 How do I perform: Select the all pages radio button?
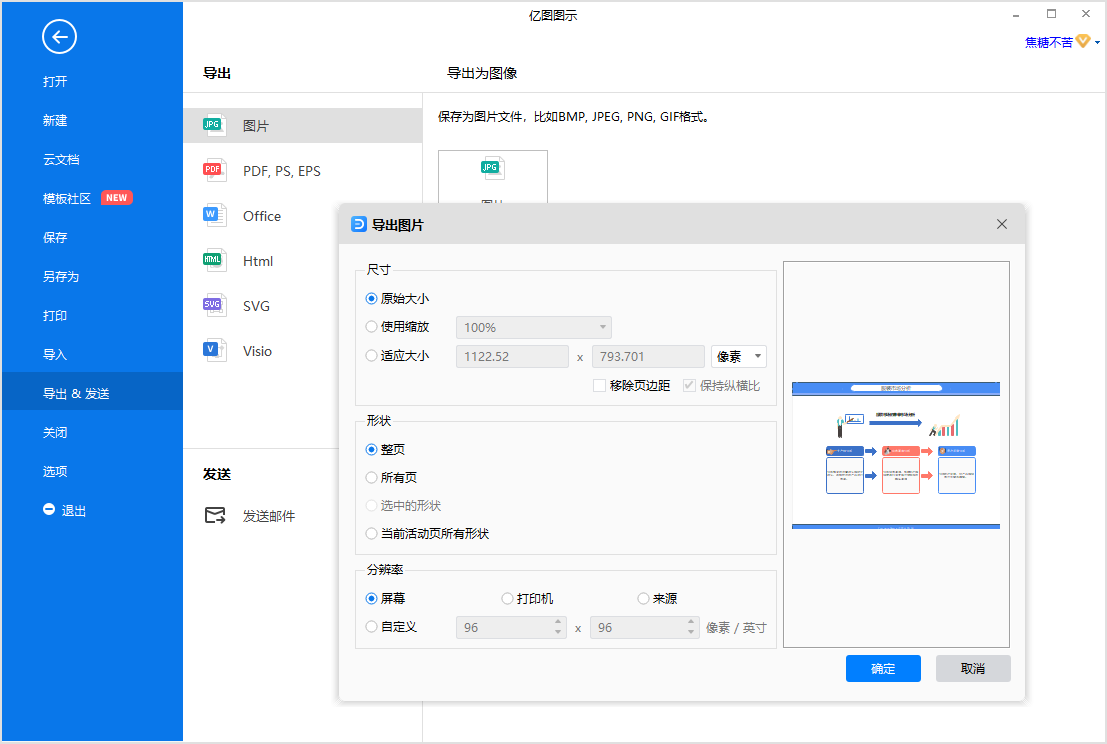point(371,478)
